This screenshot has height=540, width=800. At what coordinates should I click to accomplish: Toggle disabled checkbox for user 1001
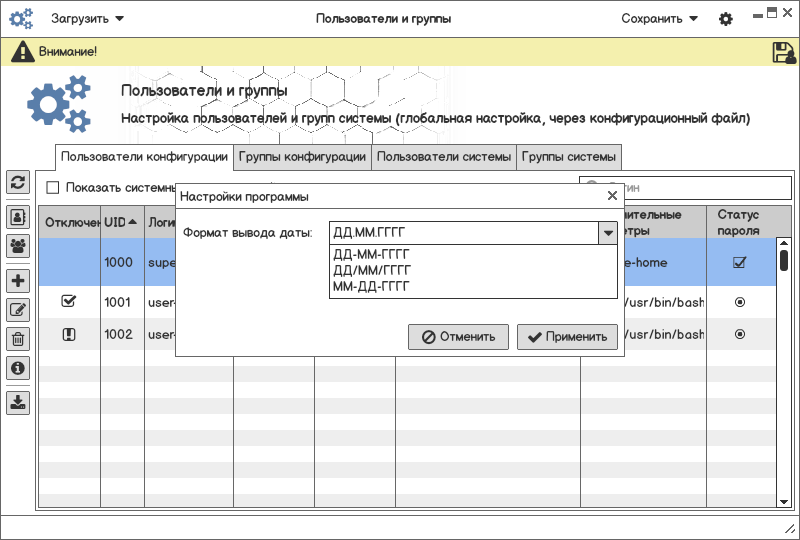(x=69, y=301)
